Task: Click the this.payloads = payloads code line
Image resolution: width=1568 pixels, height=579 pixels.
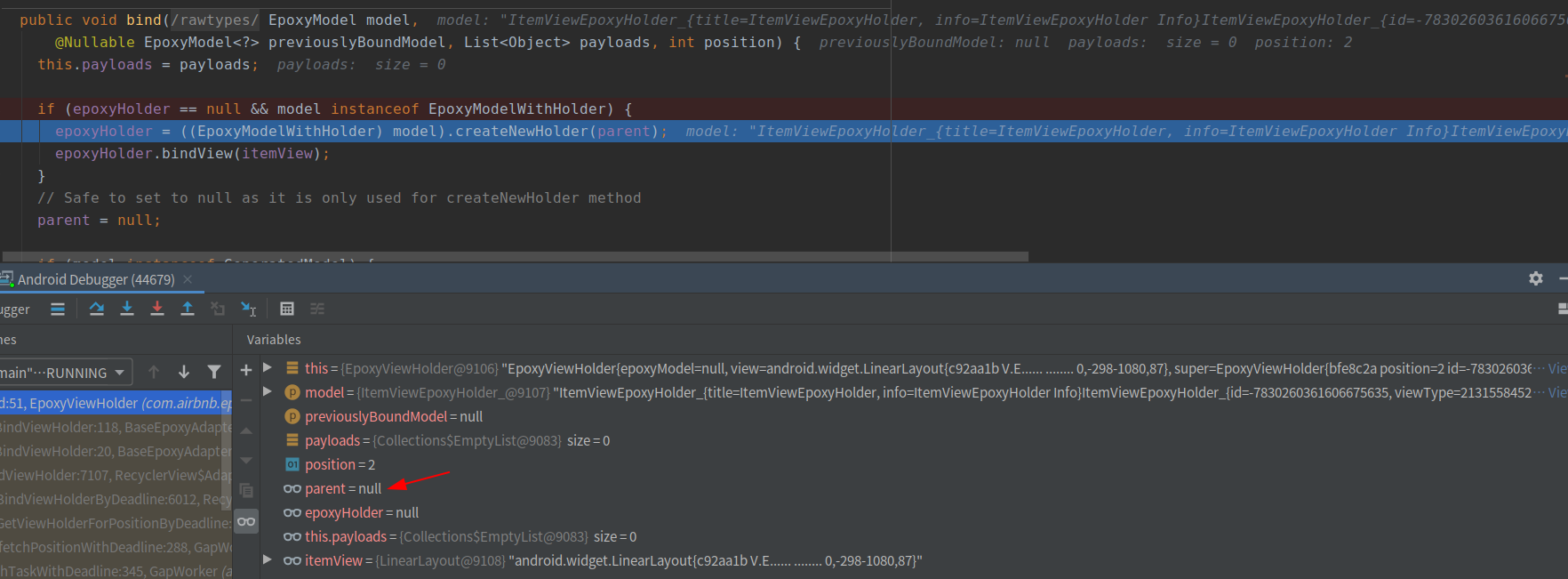Action: pyautogui.click(x=148, y=64)
